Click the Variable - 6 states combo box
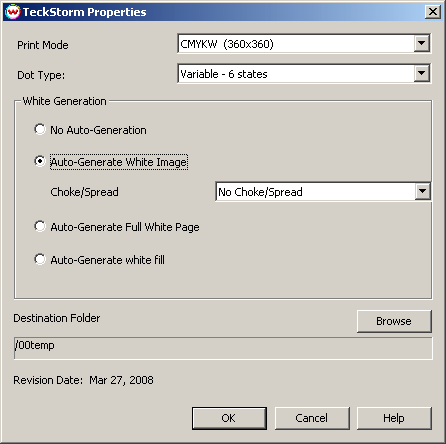The height and width of the screenshot is (444, 446). [x=304, y=73]
